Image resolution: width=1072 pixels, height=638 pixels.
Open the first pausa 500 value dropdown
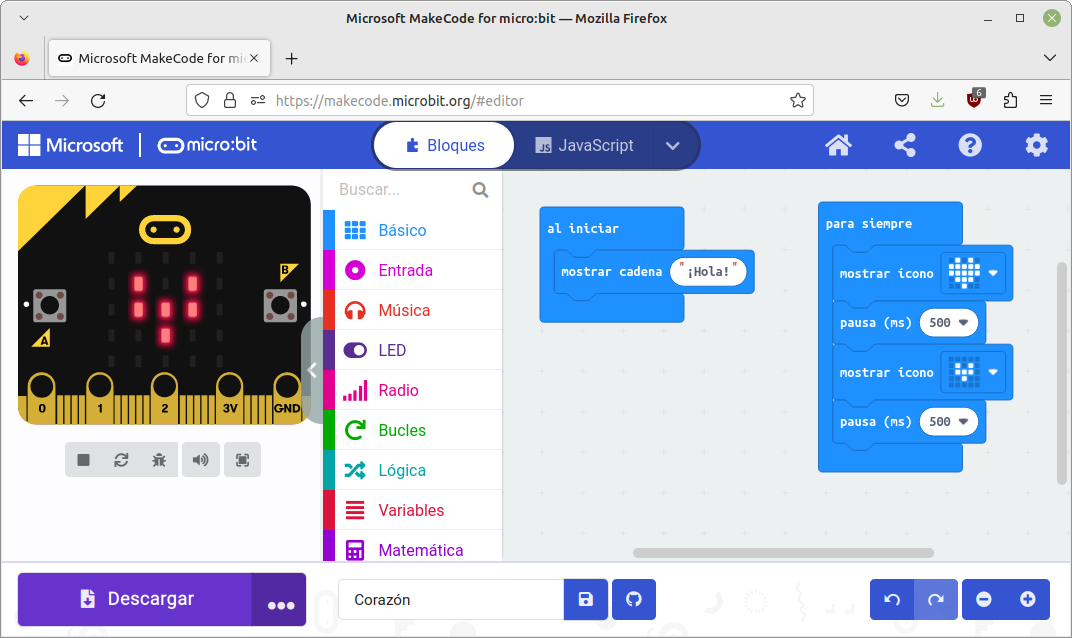click(x=949, y=323)
